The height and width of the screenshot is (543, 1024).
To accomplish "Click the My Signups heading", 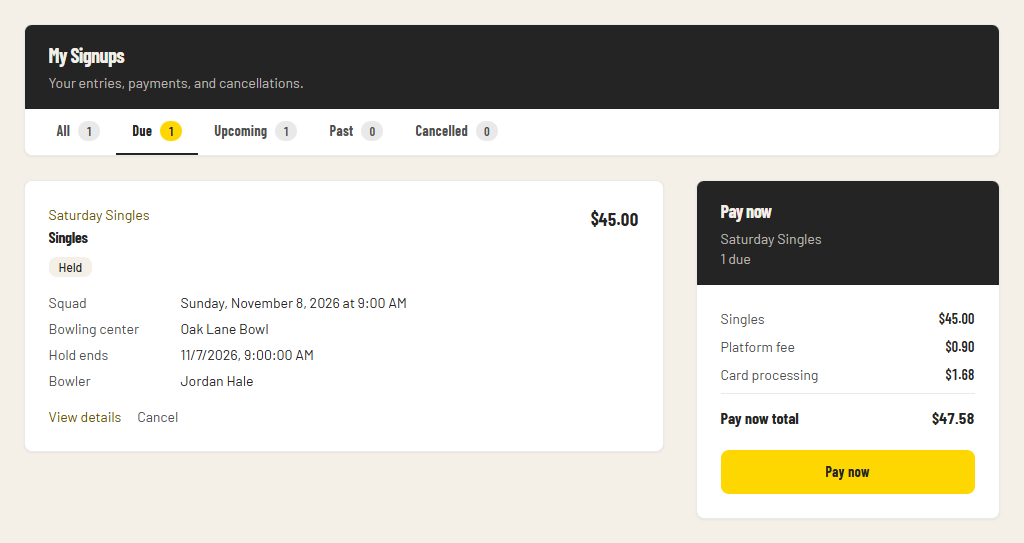I will (x=86, y=56).
